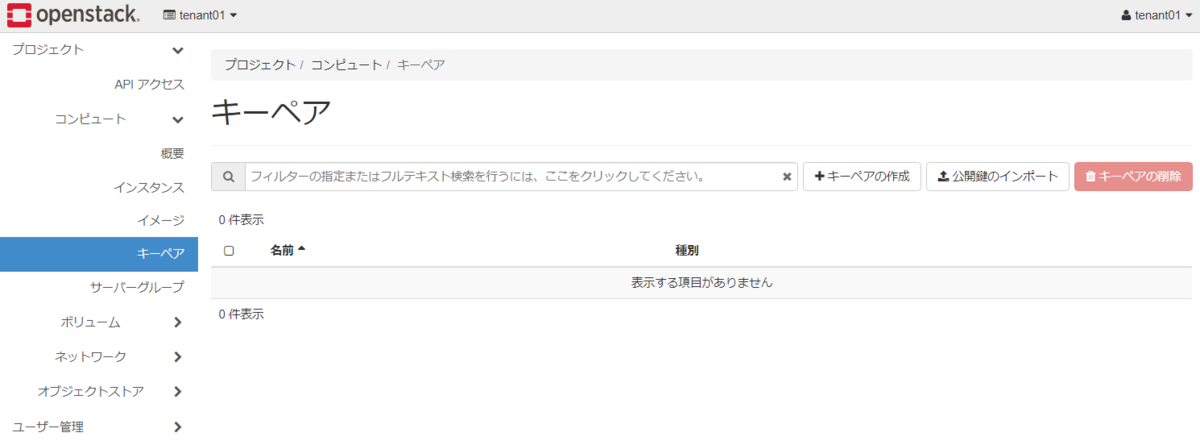
Task: Click the OpenStack logo
Action: pyautogui.click(x=72, y=15)
